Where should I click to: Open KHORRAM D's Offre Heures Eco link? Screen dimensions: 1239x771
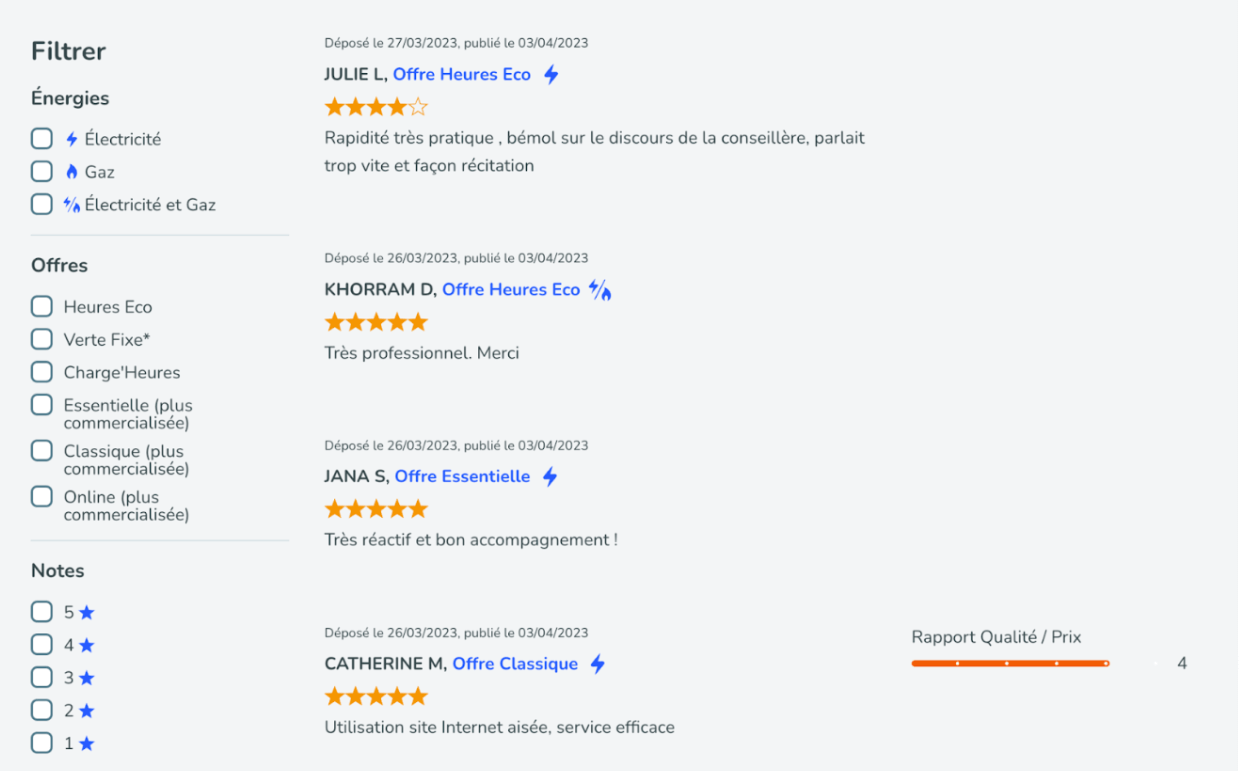click(511, 289)
